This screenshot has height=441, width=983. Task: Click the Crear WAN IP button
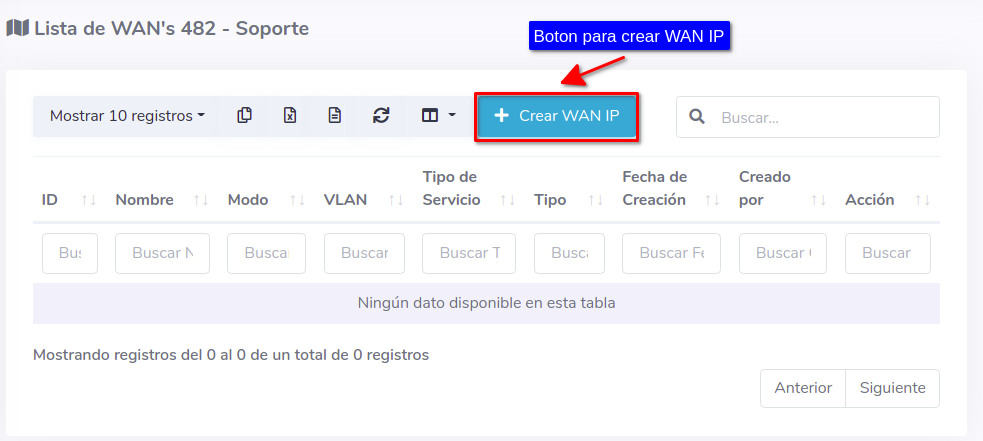[x=556, y=116]
